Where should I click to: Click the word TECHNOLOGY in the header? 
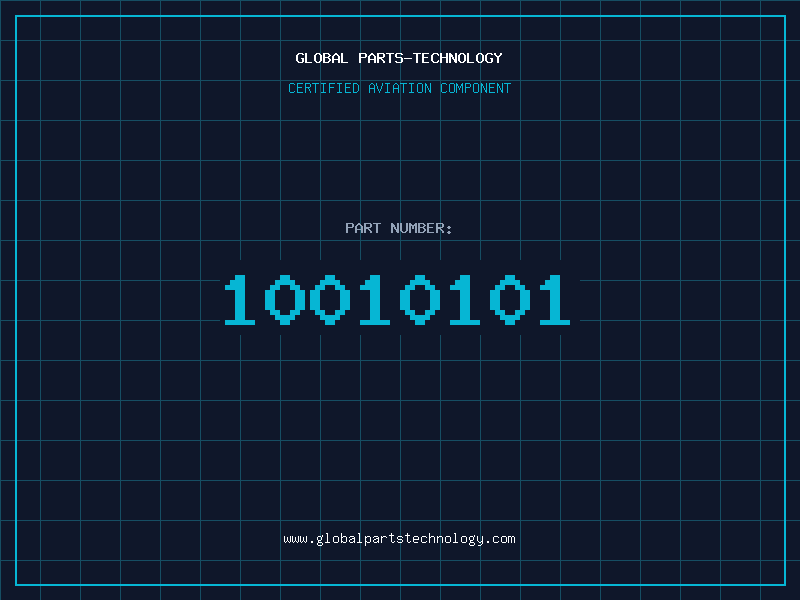458,58
